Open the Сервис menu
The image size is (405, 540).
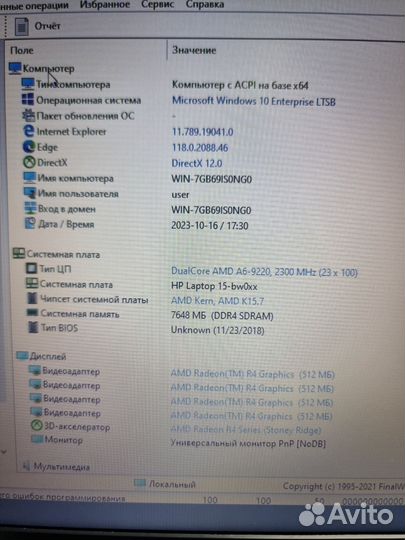pos(158,4)
